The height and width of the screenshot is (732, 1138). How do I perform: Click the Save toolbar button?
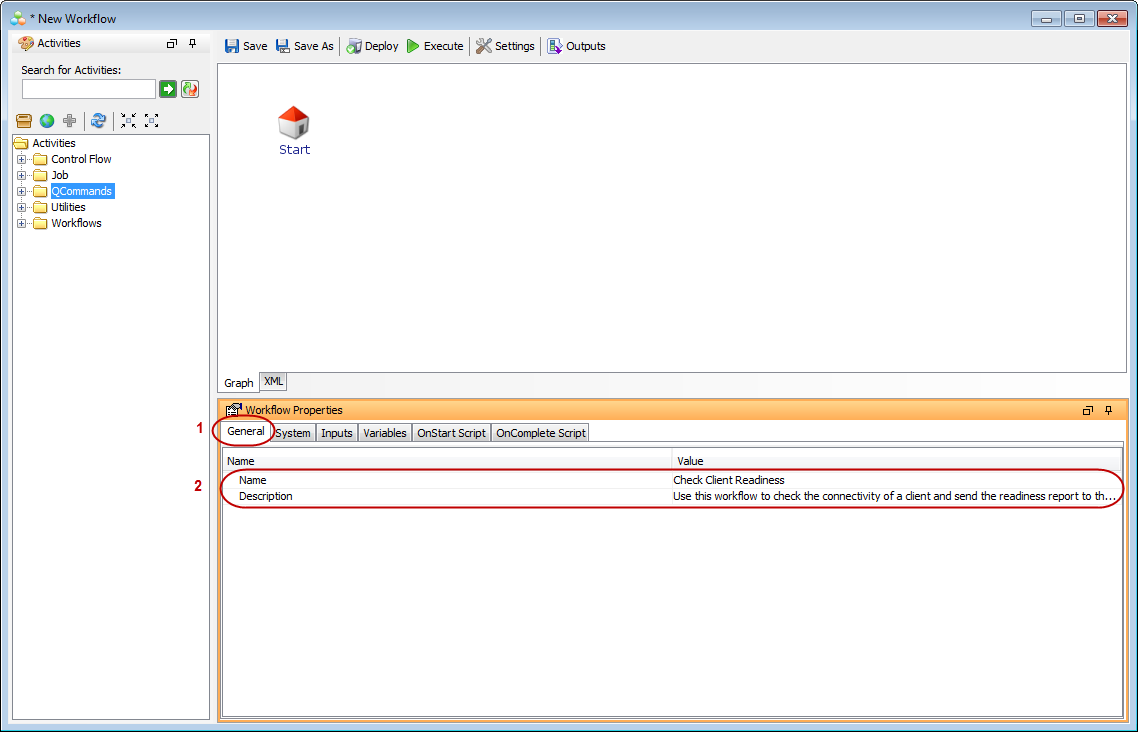245,46
